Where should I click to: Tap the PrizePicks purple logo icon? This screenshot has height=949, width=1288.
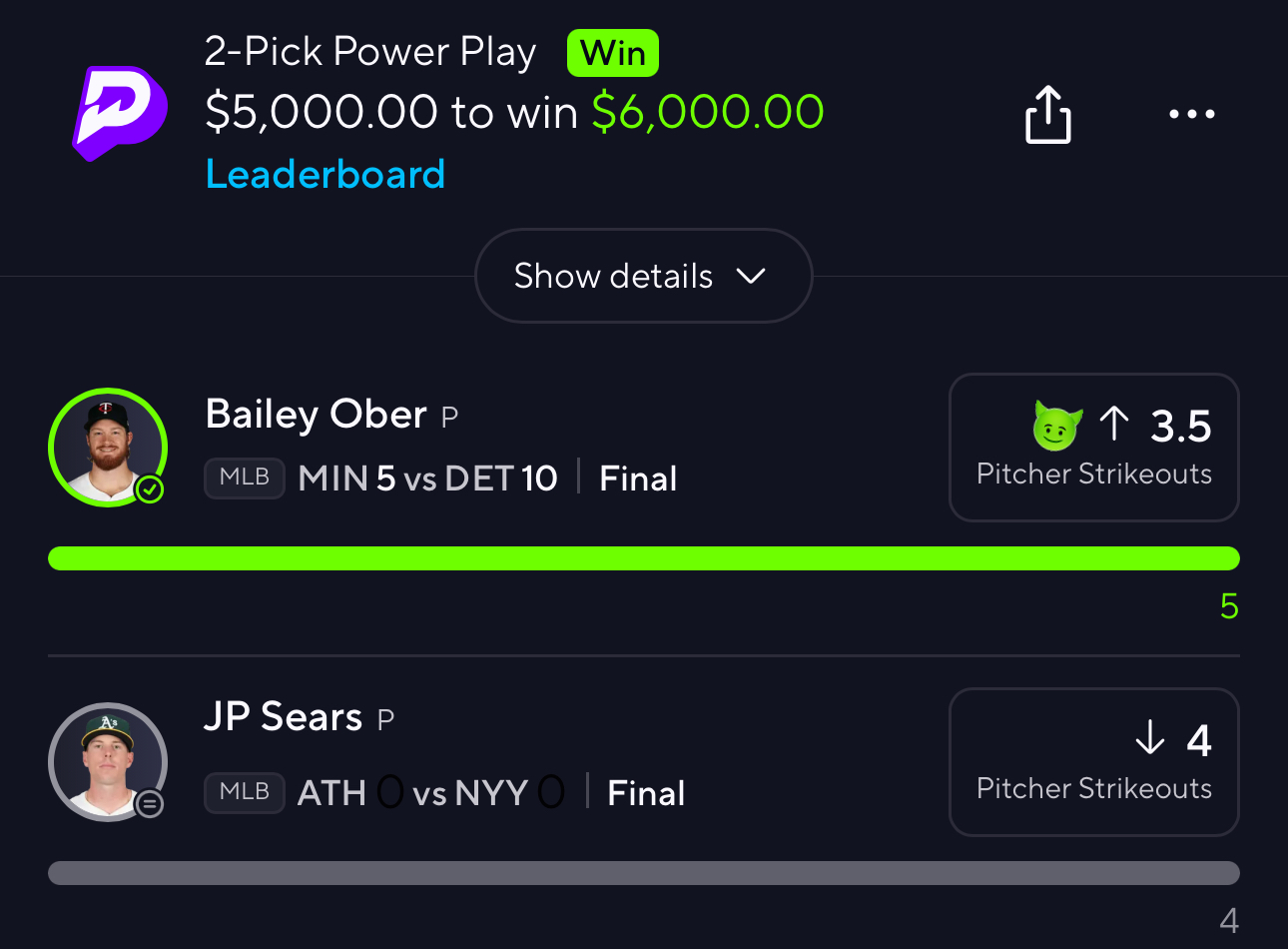(x=120, y=112)
